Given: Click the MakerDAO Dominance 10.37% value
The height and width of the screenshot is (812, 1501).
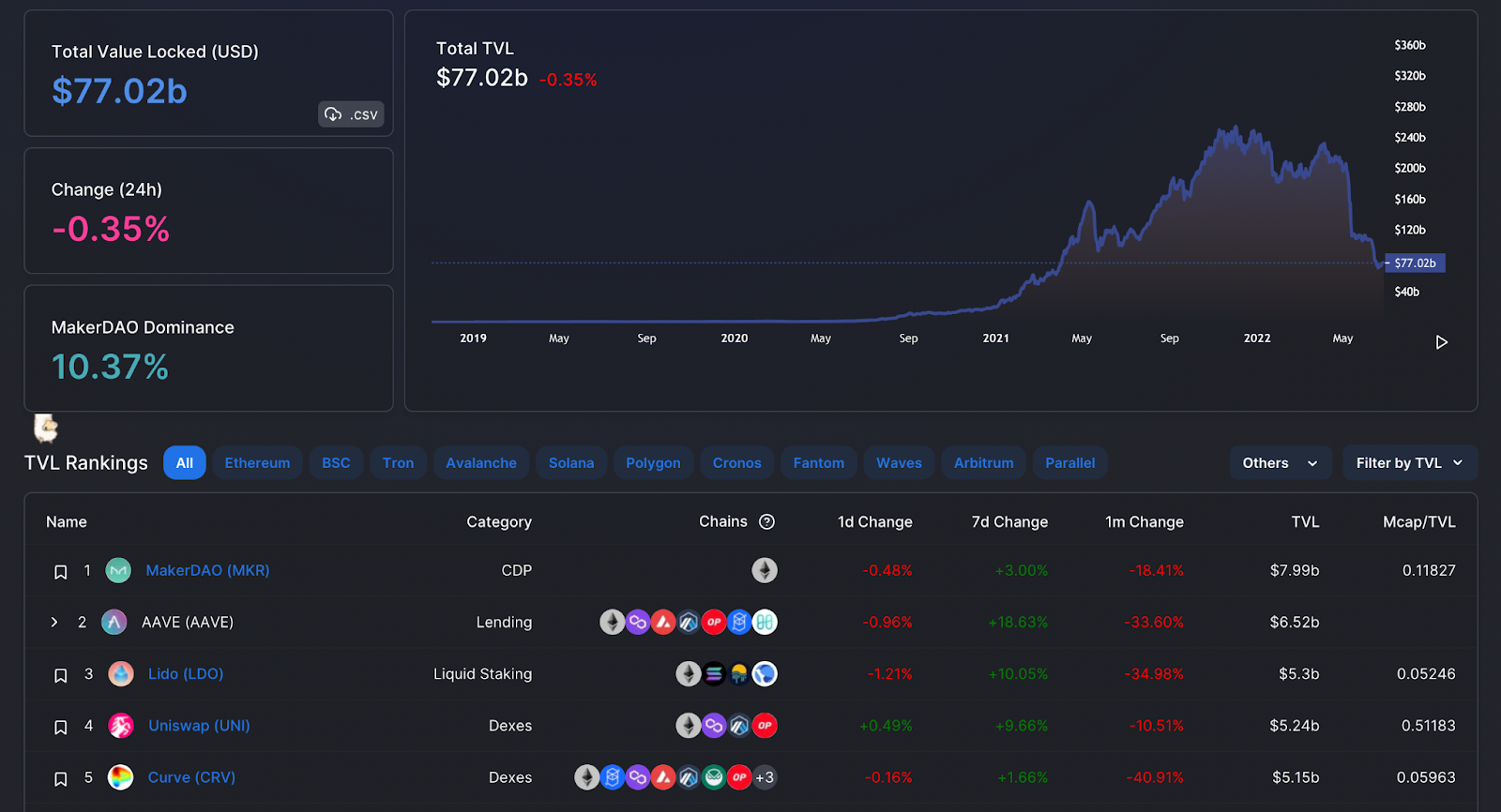Looking at the screenshot, I should click(110, 367).
